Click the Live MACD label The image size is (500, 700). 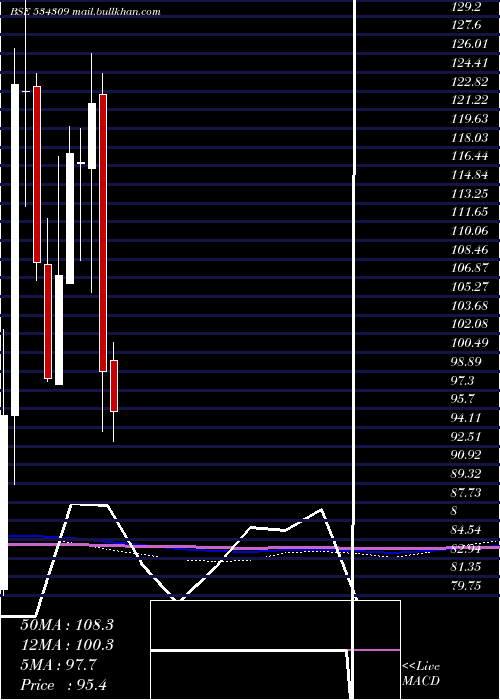[x=421, y=674]
